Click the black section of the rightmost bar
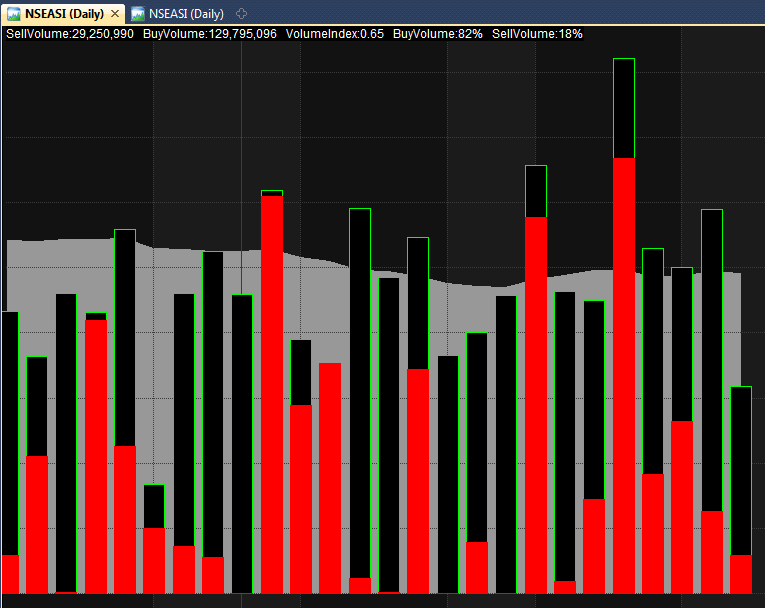 click(741, 470)
